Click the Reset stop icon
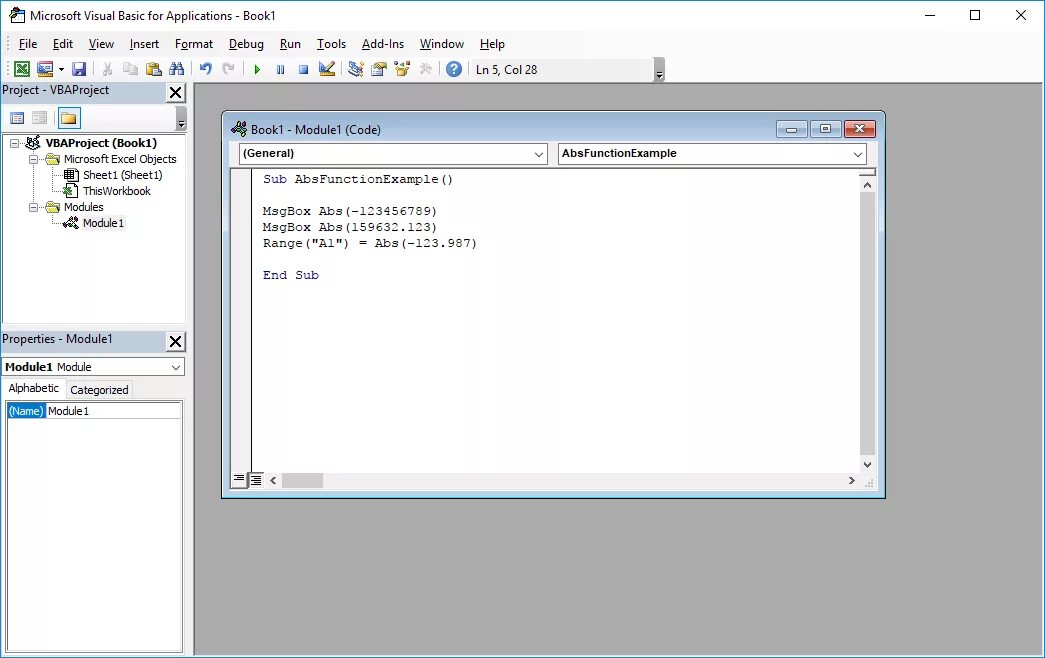Screen dimensions: 1045x658 click(303, 69)
